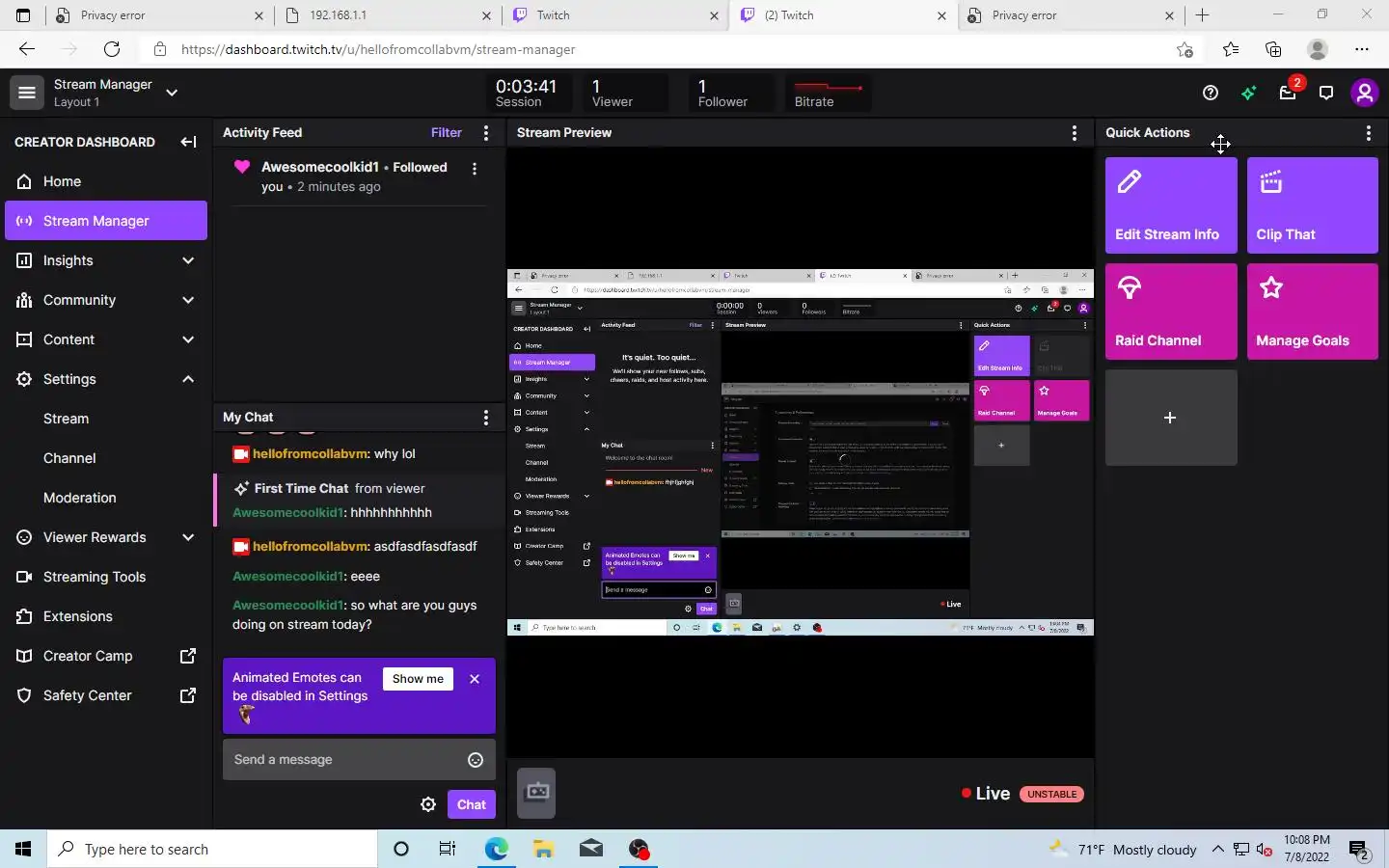Click the Raid Channel quick action tile
This screenshot has width=1389, height=868.
click(x=1171, y=312)
